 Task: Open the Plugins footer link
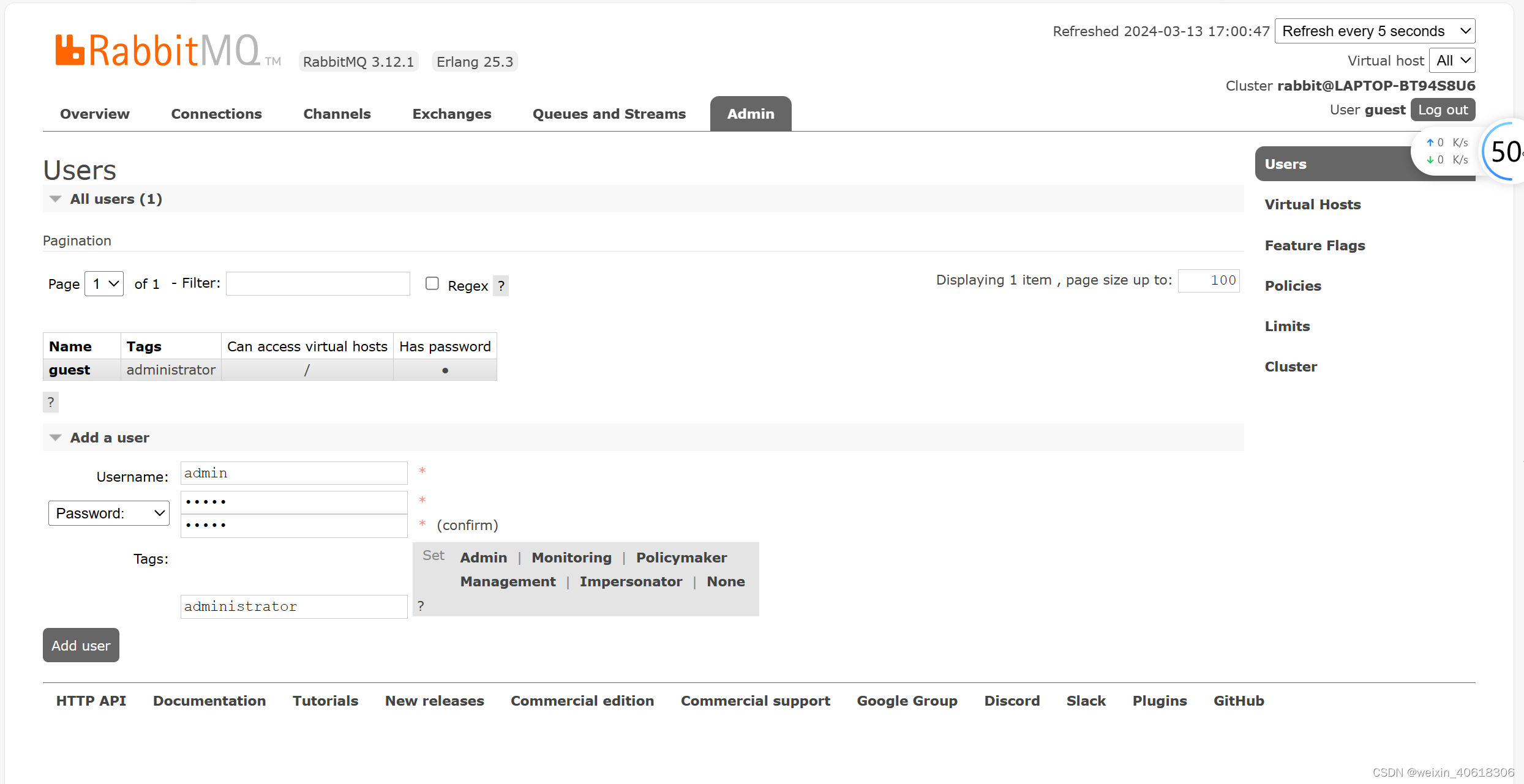tap(1160, 701)
